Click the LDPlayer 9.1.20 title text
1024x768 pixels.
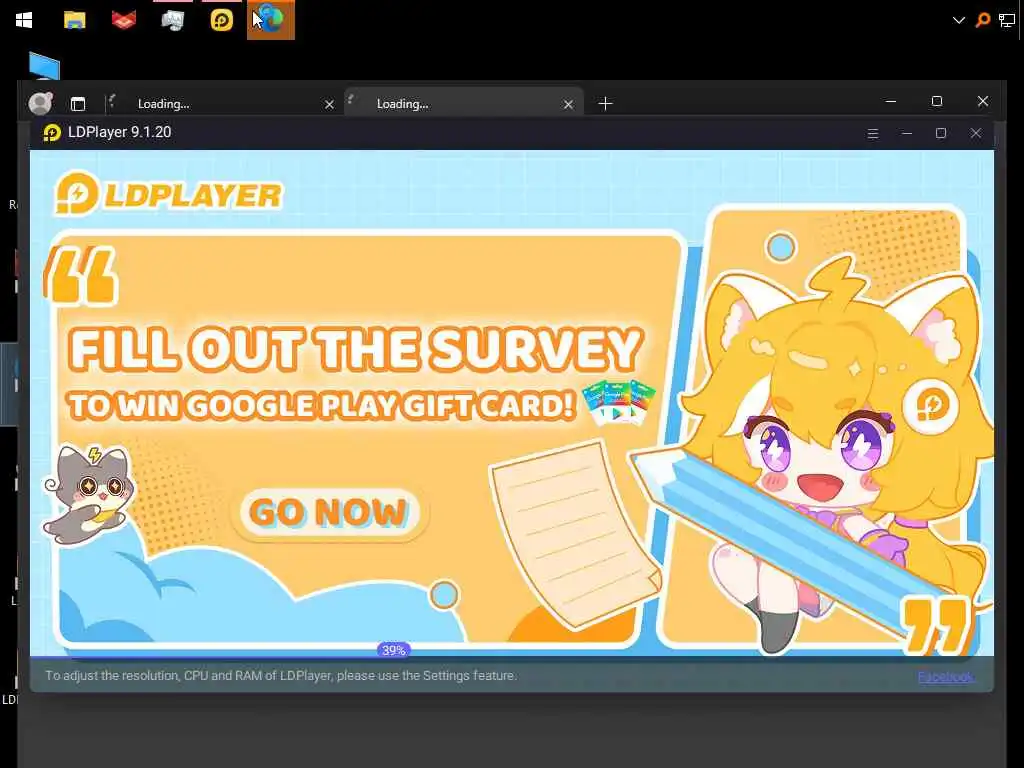point(120,132)
